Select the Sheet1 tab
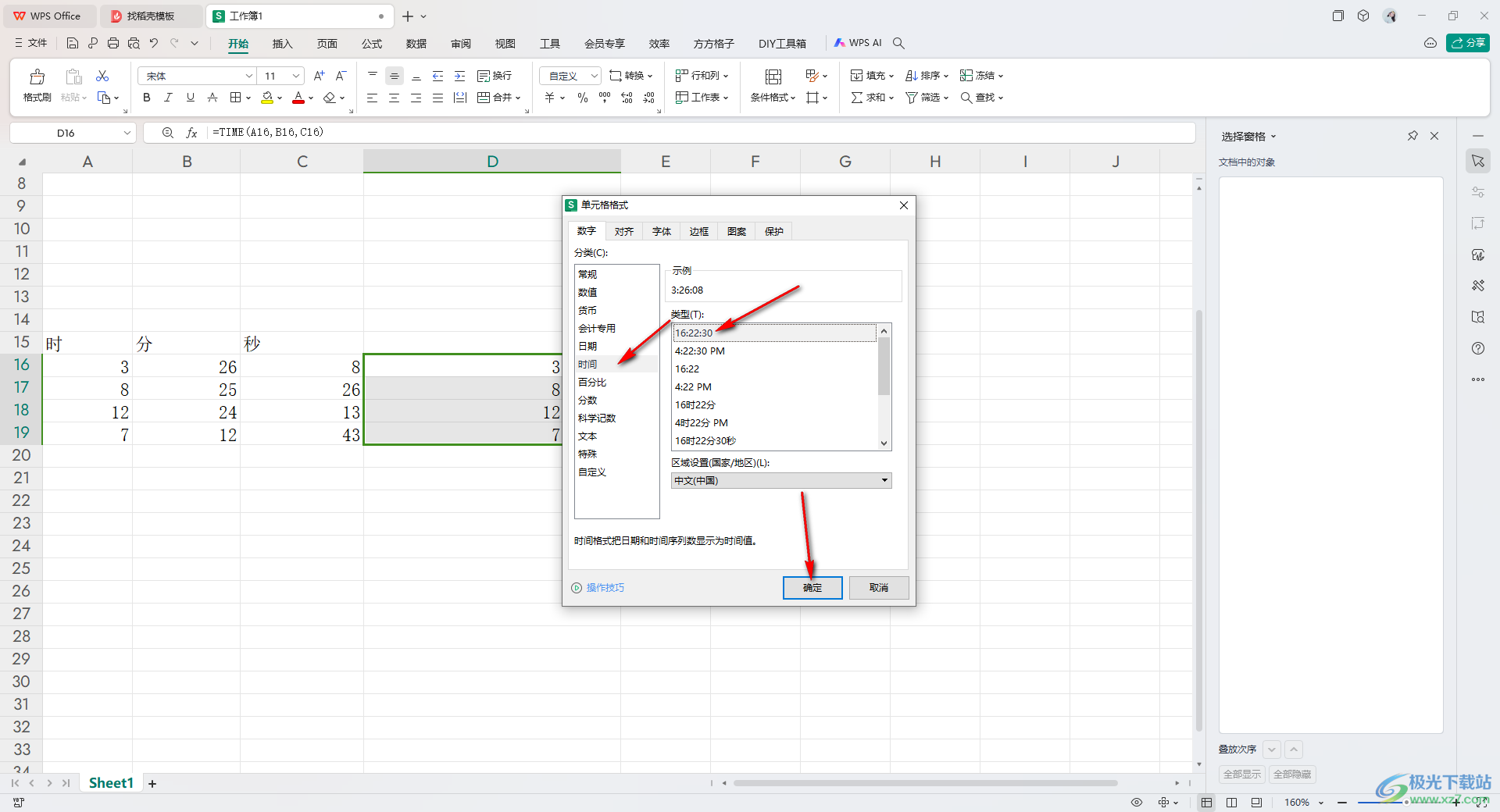Image resolution: width=1500 pixels, height=812 pixels. [x=111, y=783]
